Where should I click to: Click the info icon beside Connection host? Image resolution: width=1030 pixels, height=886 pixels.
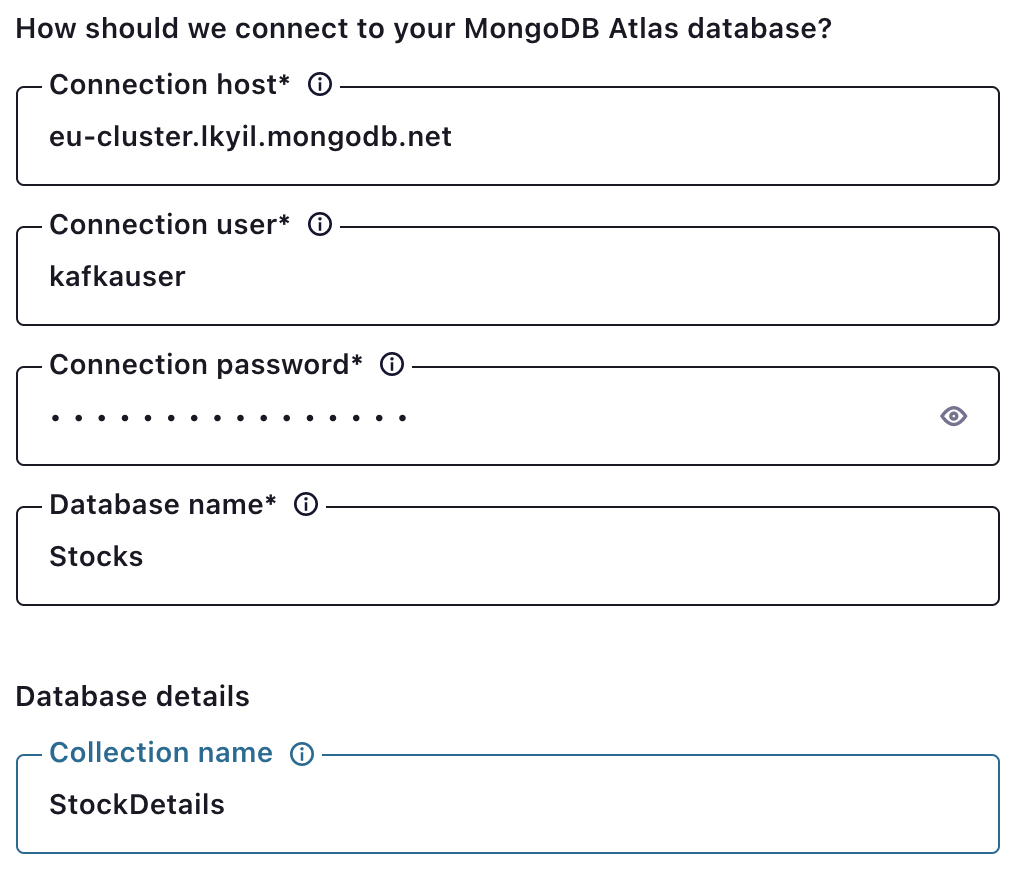(x=319, y=85)
